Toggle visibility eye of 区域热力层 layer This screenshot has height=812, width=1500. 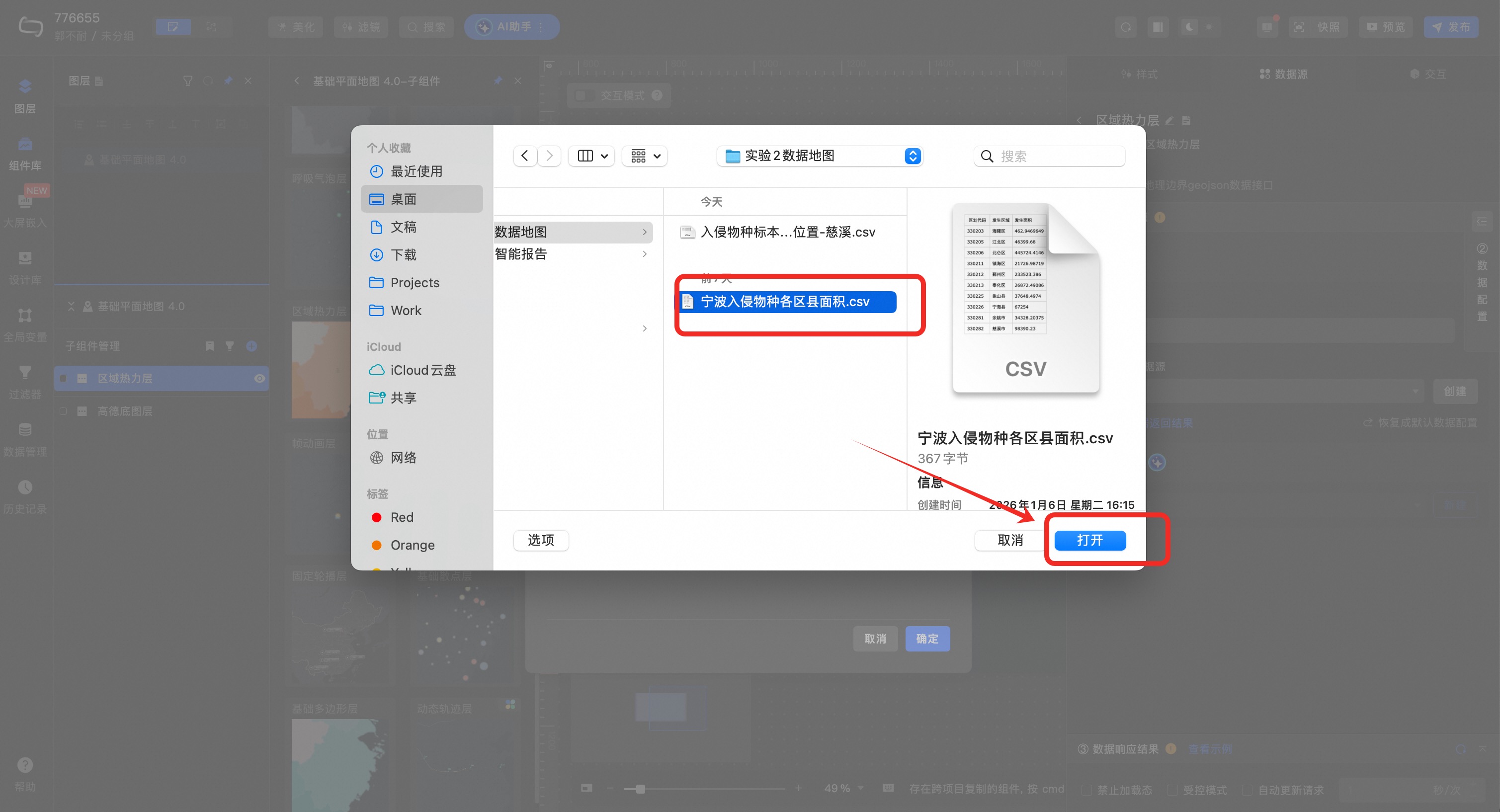click(260, 379)
